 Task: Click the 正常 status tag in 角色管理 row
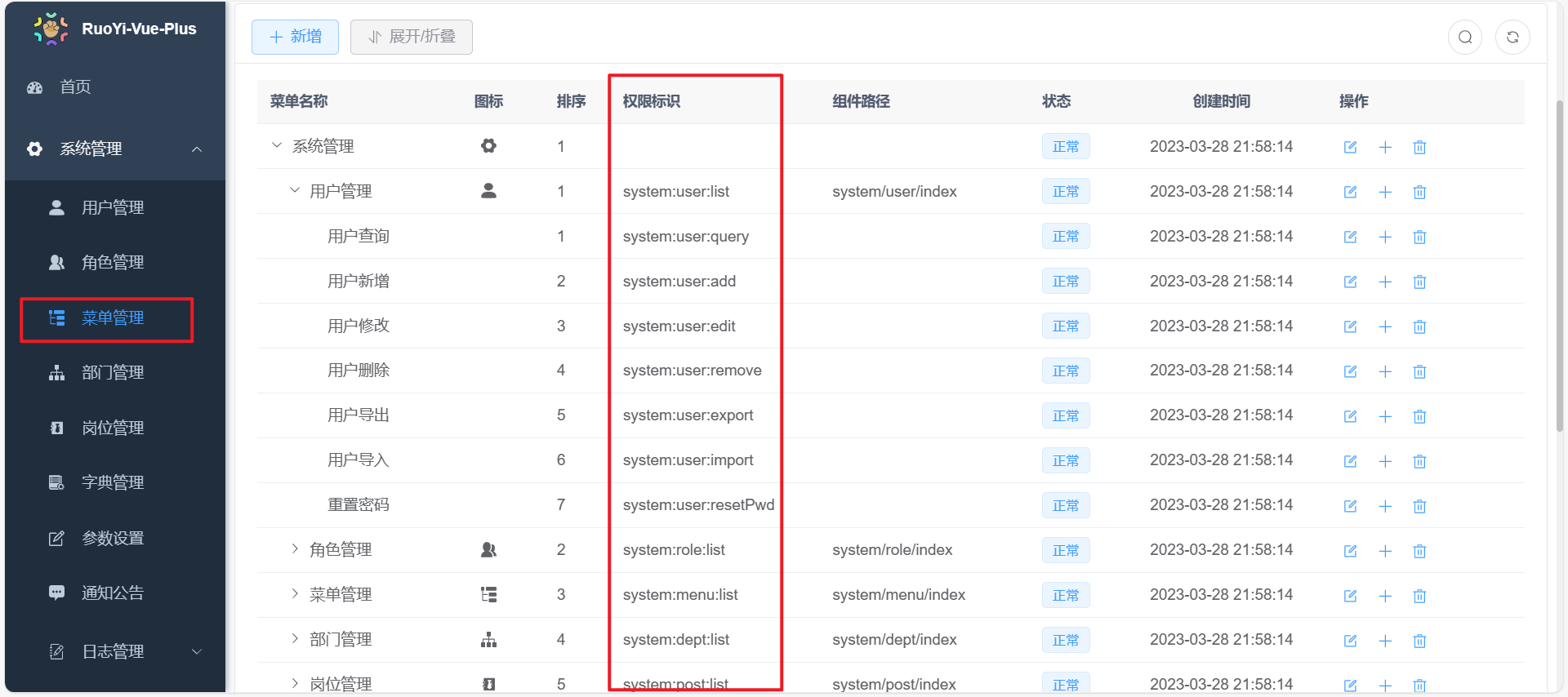(1066, 550)
